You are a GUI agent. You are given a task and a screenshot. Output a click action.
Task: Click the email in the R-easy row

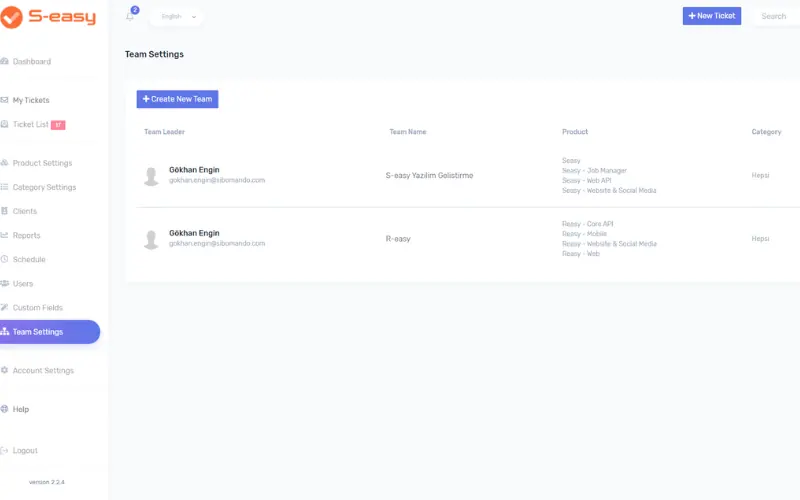tap(217, 243)
